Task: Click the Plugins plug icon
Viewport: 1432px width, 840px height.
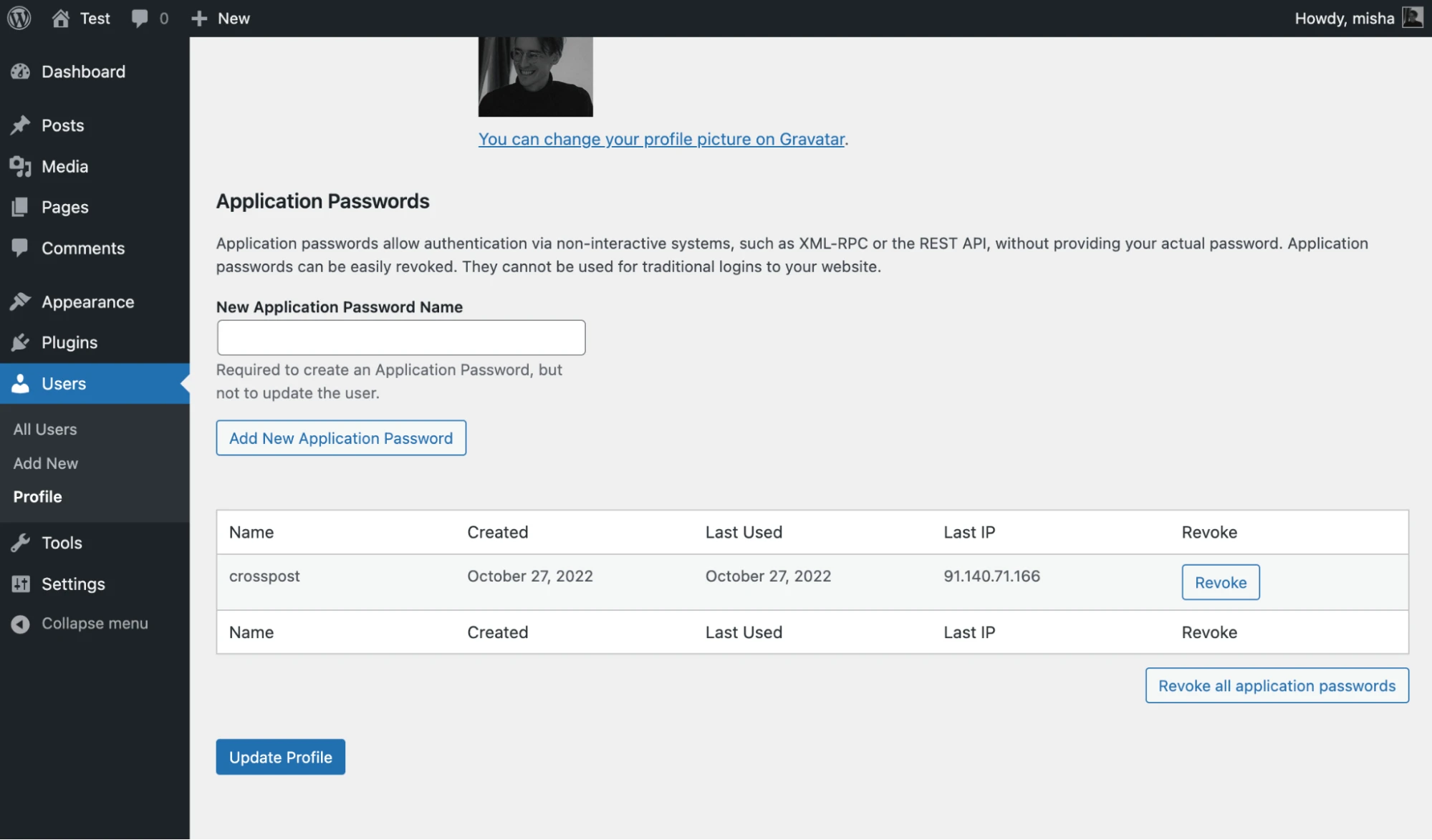Action: pos(20,342)
